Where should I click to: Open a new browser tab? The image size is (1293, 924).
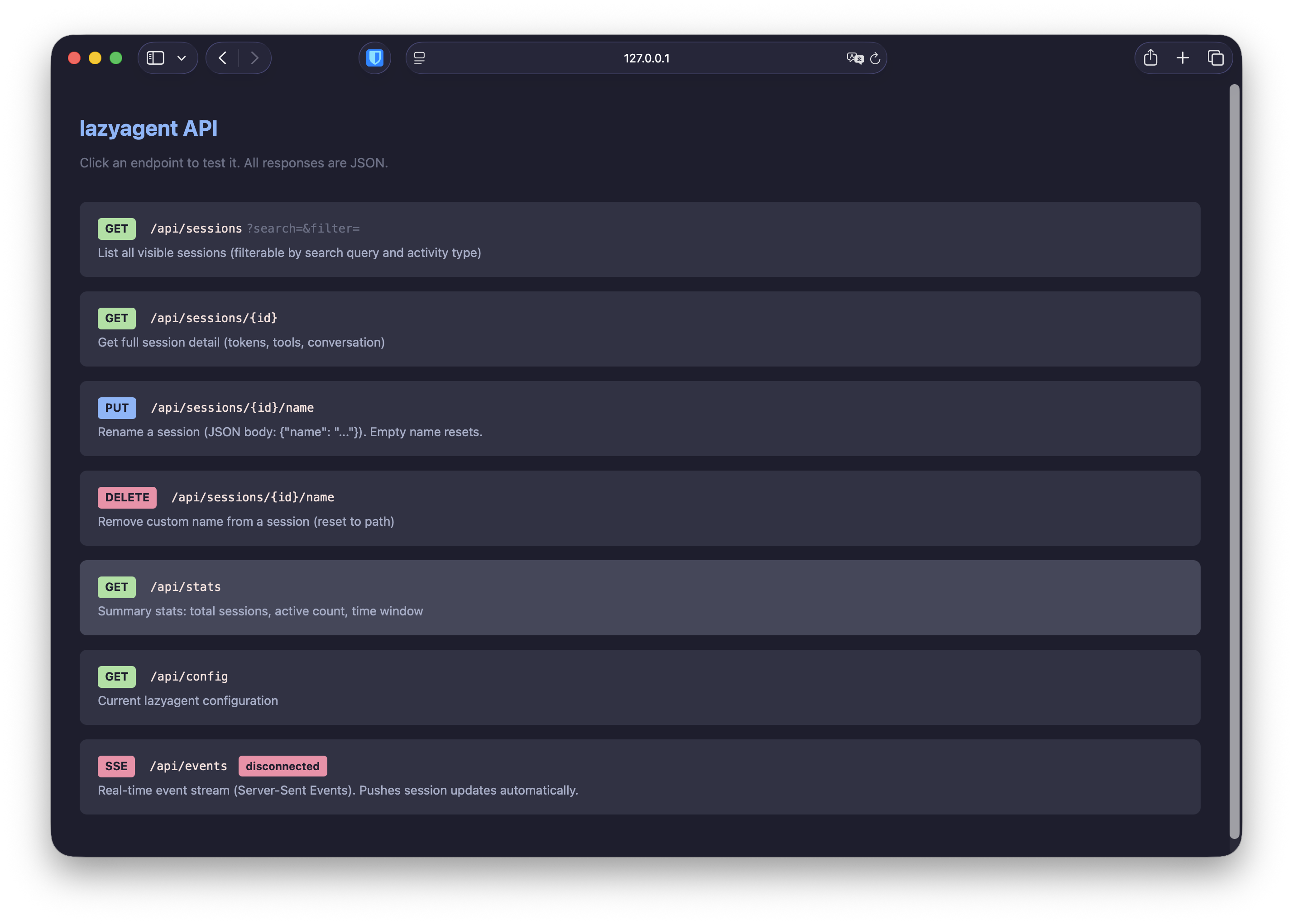1183,57
